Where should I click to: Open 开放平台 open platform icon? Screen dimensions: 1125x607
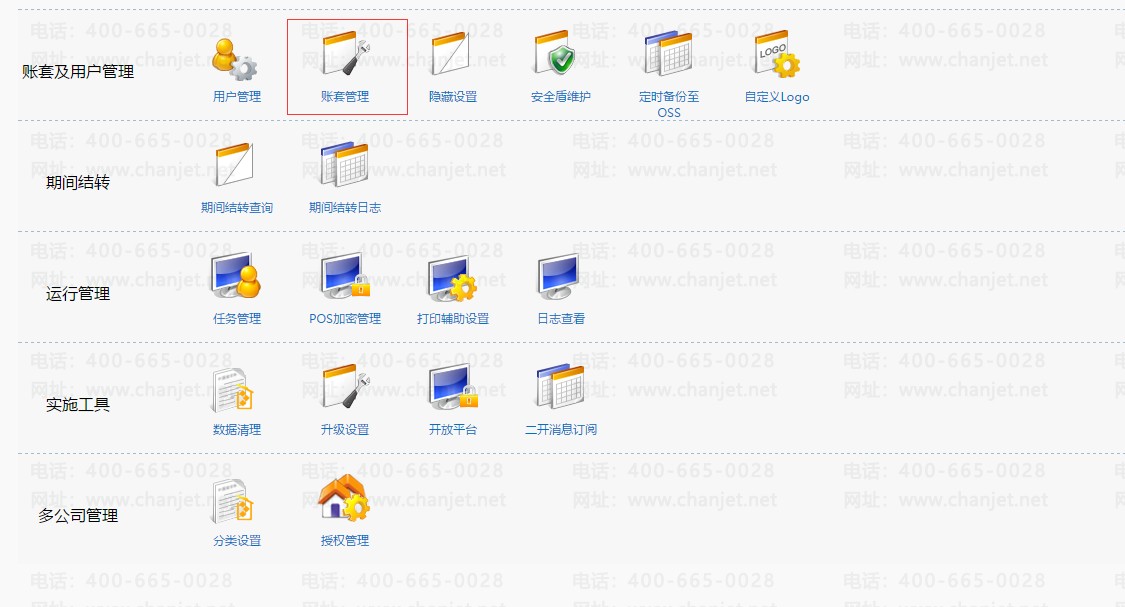(x=453, y=387)
